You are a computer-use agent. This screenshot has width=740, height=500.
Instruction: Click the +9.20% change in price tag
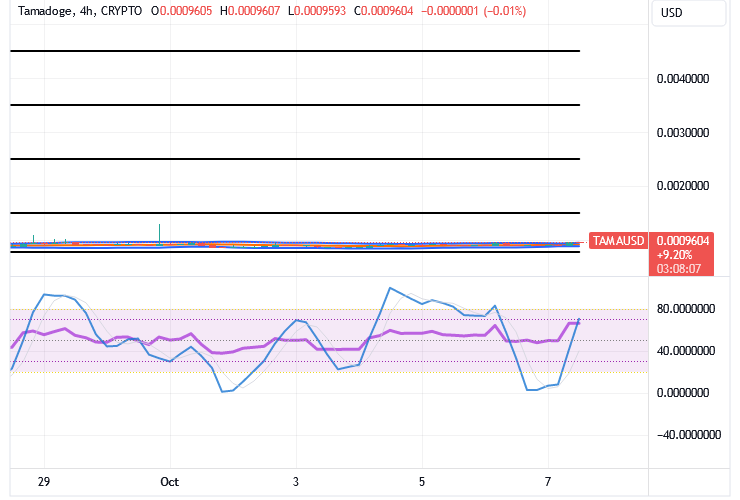tap(674, 255)
